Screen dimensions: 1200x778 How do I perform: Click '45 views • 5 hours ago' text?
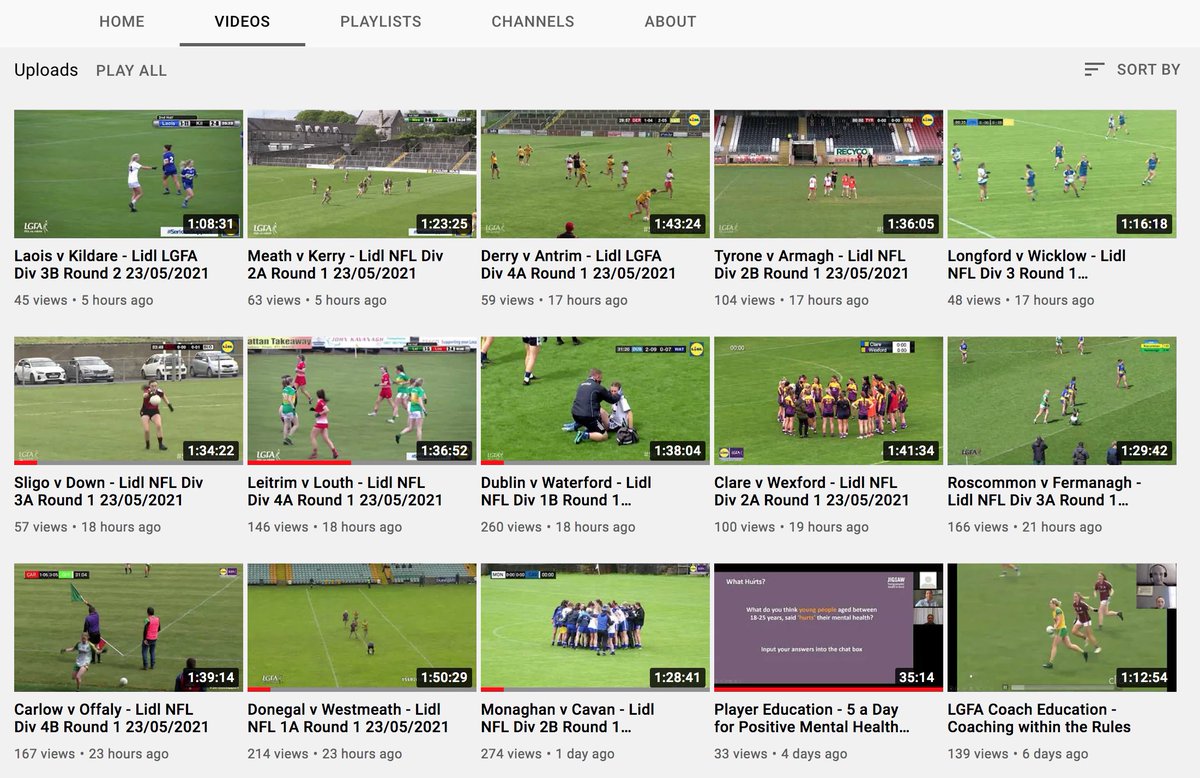click(84, 300)
